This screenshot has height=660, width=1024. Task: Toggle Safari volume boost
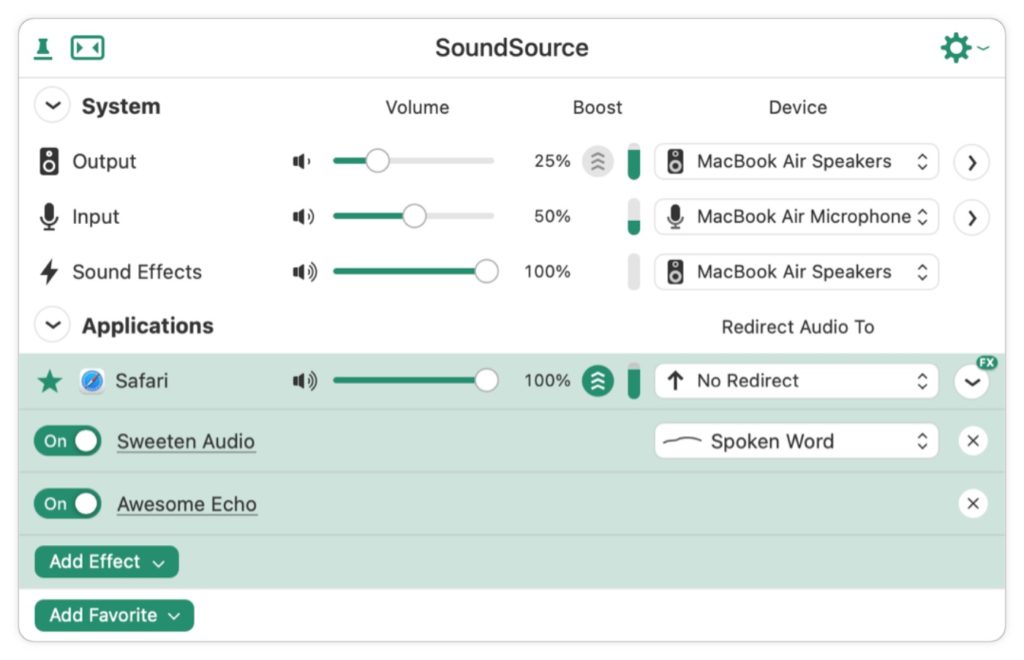coord(597,381)
